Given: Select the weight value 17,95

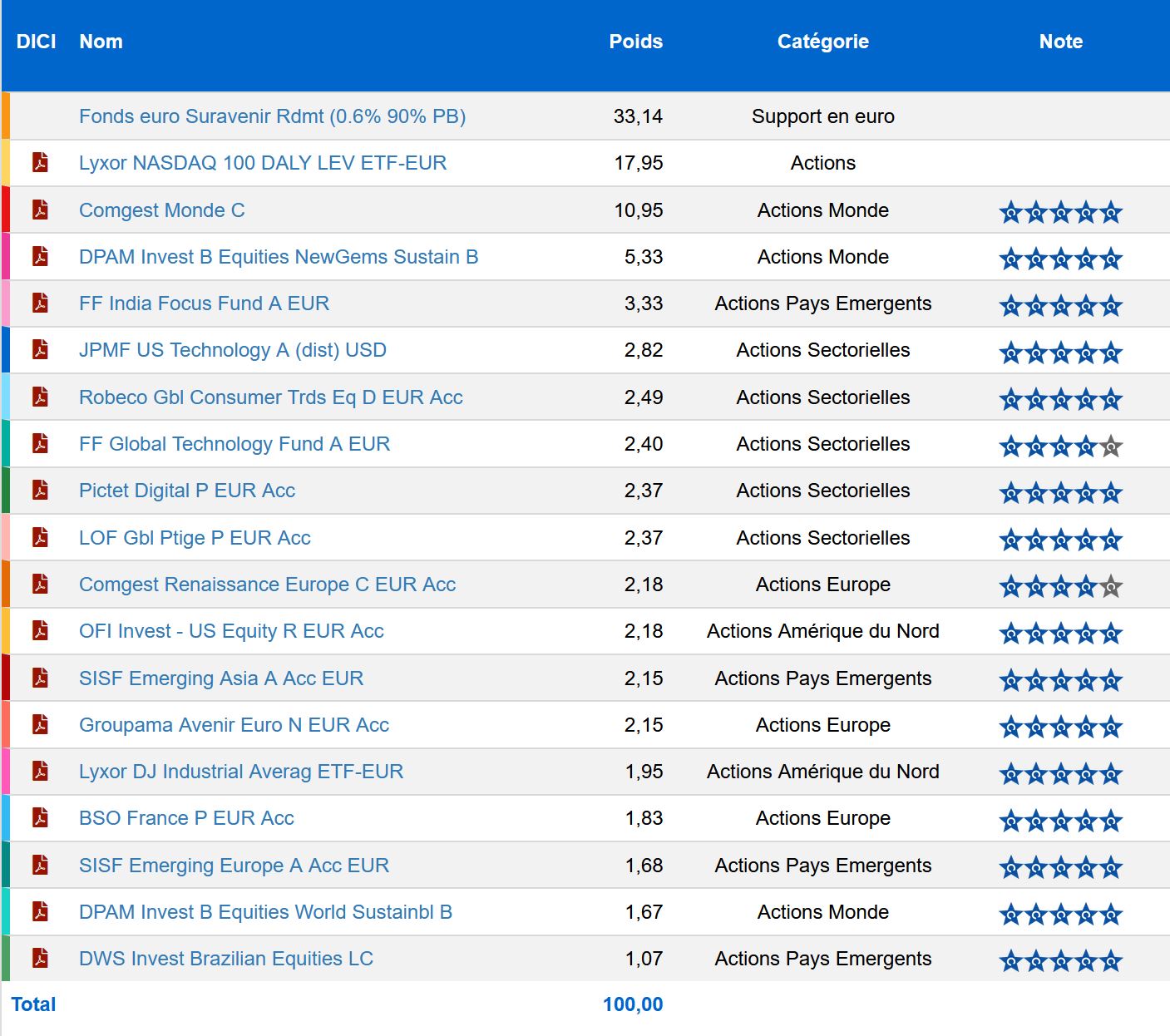Looking at the screenshot, I should pyautogui.click(x=638, y=163).
